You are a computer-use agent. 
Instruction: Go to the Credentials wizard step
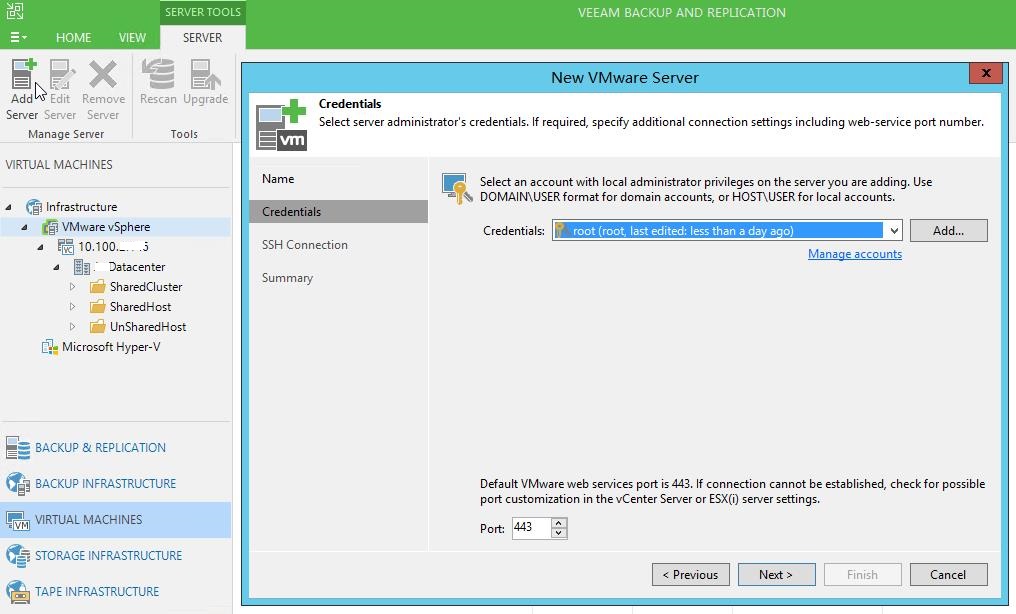tap(338, 212)
